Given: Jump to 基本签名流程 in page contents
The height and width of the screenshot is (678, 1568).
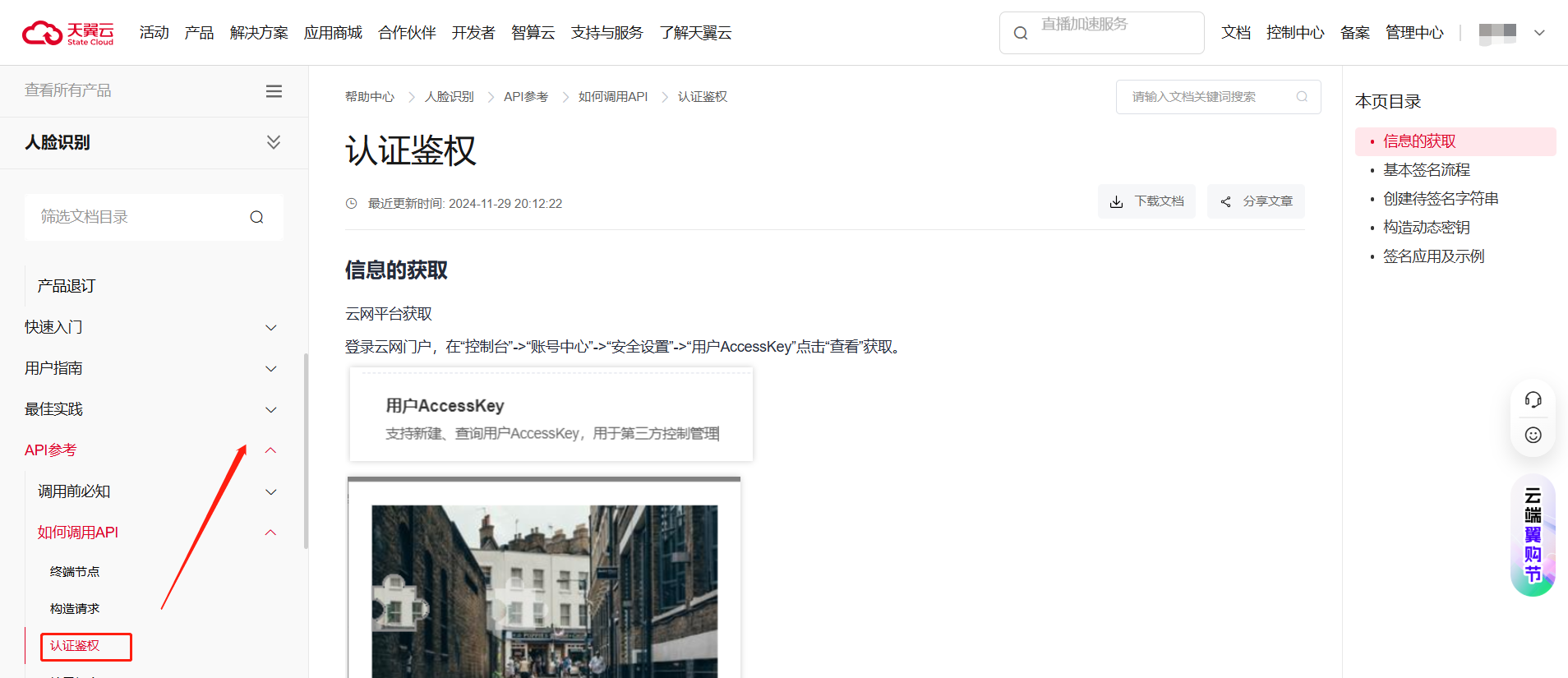Looking at the screenshot, I should [x=1427, y=170].
